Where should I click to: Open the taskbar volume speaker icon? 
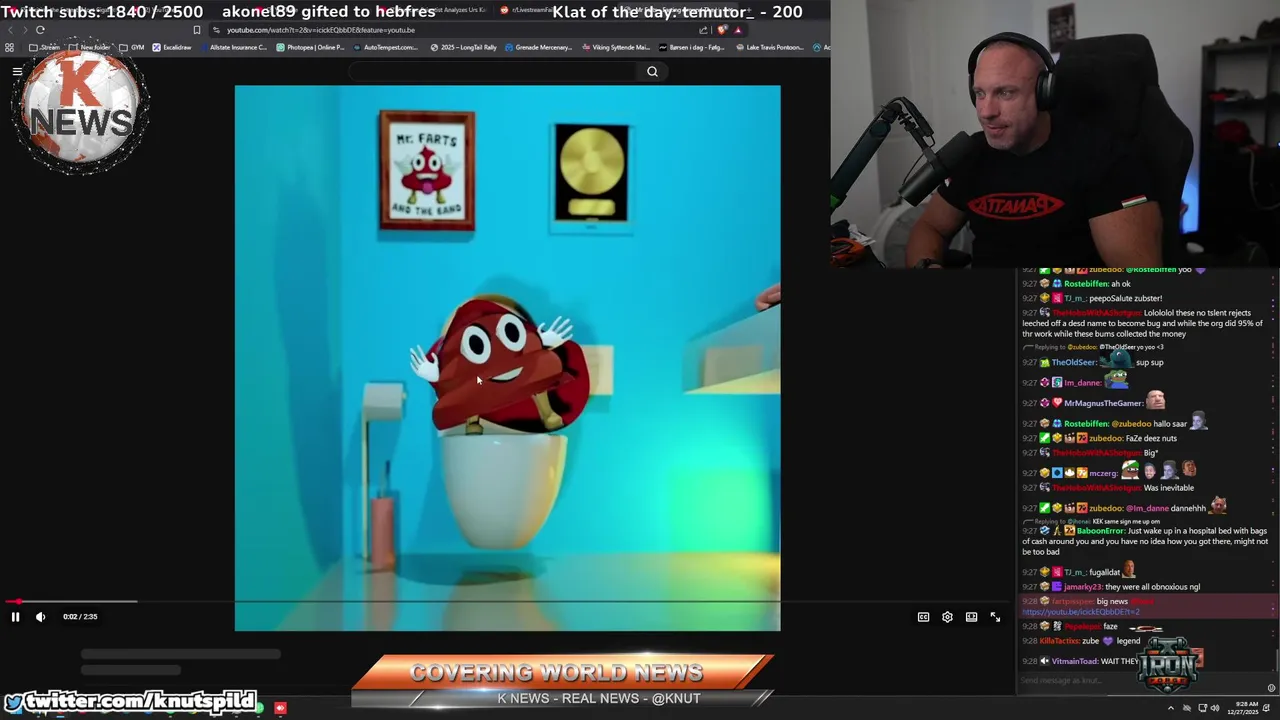pos(1215,708)
